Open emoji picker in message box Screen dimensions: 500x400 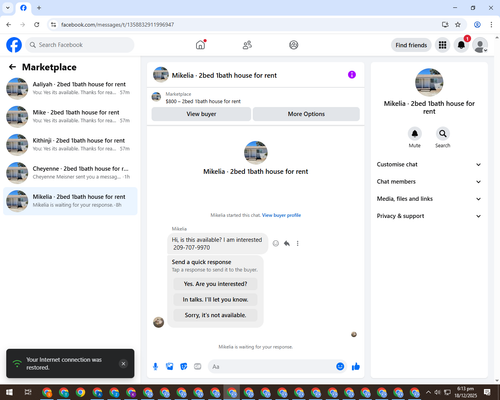point(340,367)
